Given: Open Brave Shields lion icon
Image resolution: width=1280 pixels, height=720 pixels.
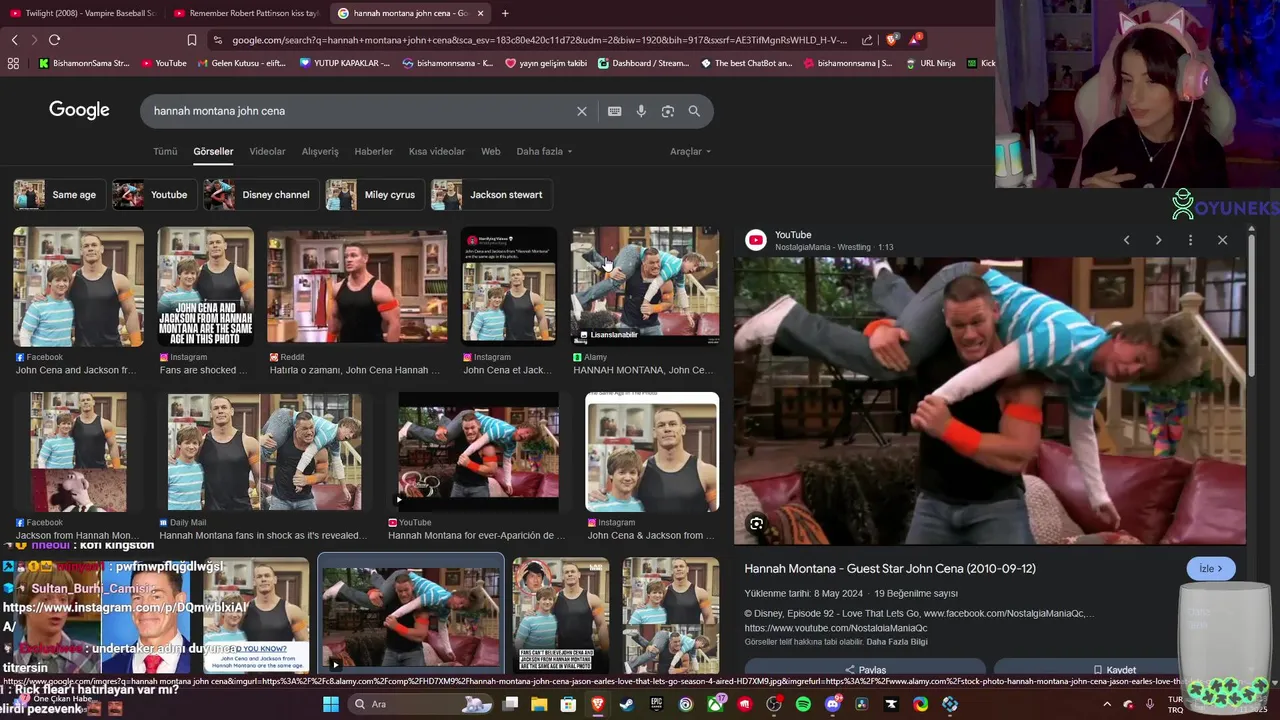Looking at the screenshot, I should [892, 40].
